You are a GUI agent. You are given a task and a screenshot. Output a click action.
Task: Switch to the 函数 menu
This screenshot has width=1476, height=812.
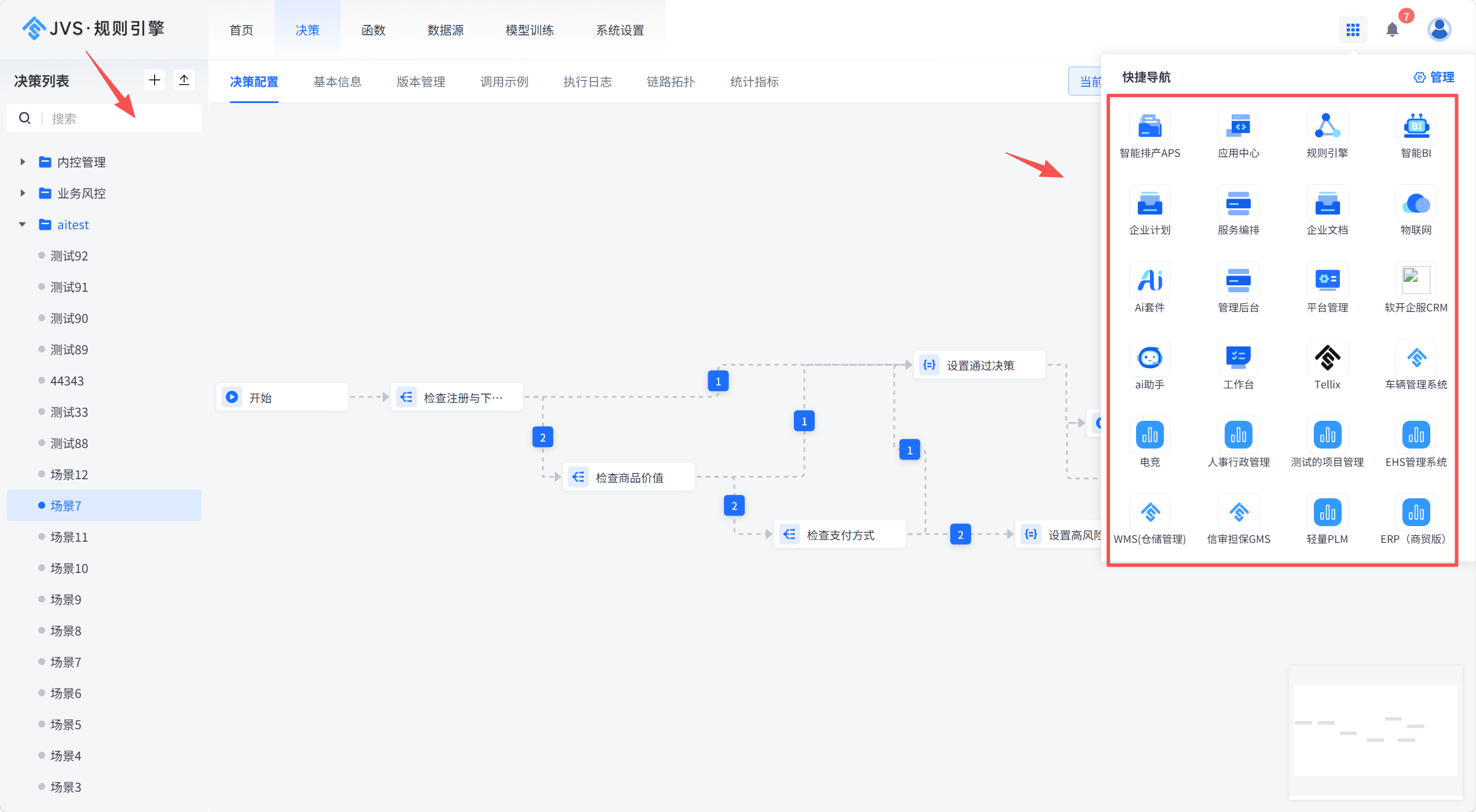point(373,30)
